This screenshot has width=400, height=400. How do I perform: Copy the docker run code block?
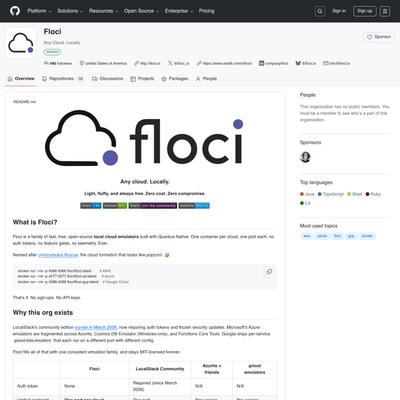(269, 272)
